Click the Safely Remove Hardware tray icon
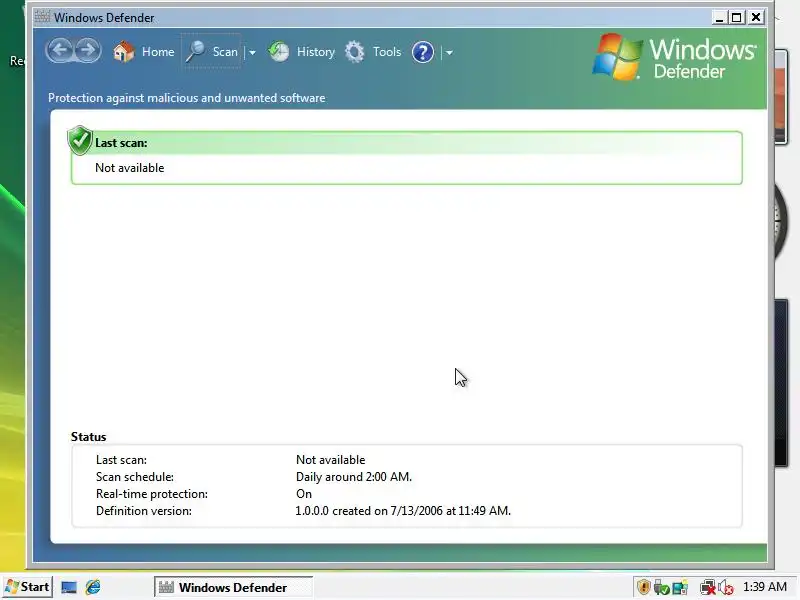The height and width of the screenshot is (600, 800). pyautogui.click(x=661, y=588)
